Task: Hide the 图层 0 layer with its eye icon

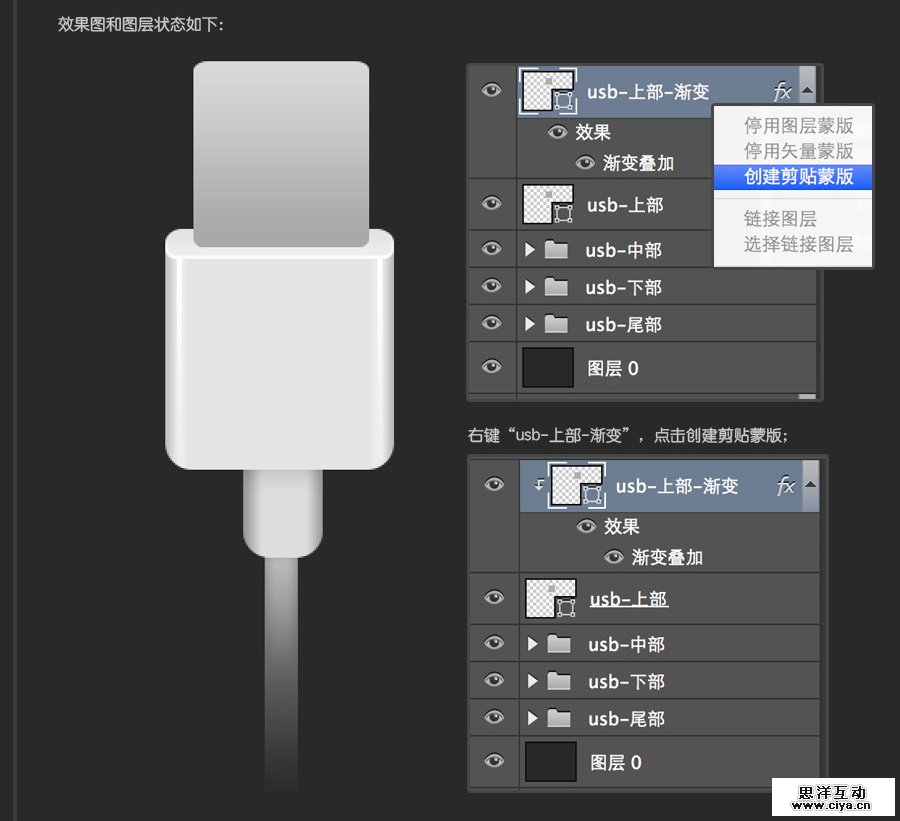Action: (491, 368)
